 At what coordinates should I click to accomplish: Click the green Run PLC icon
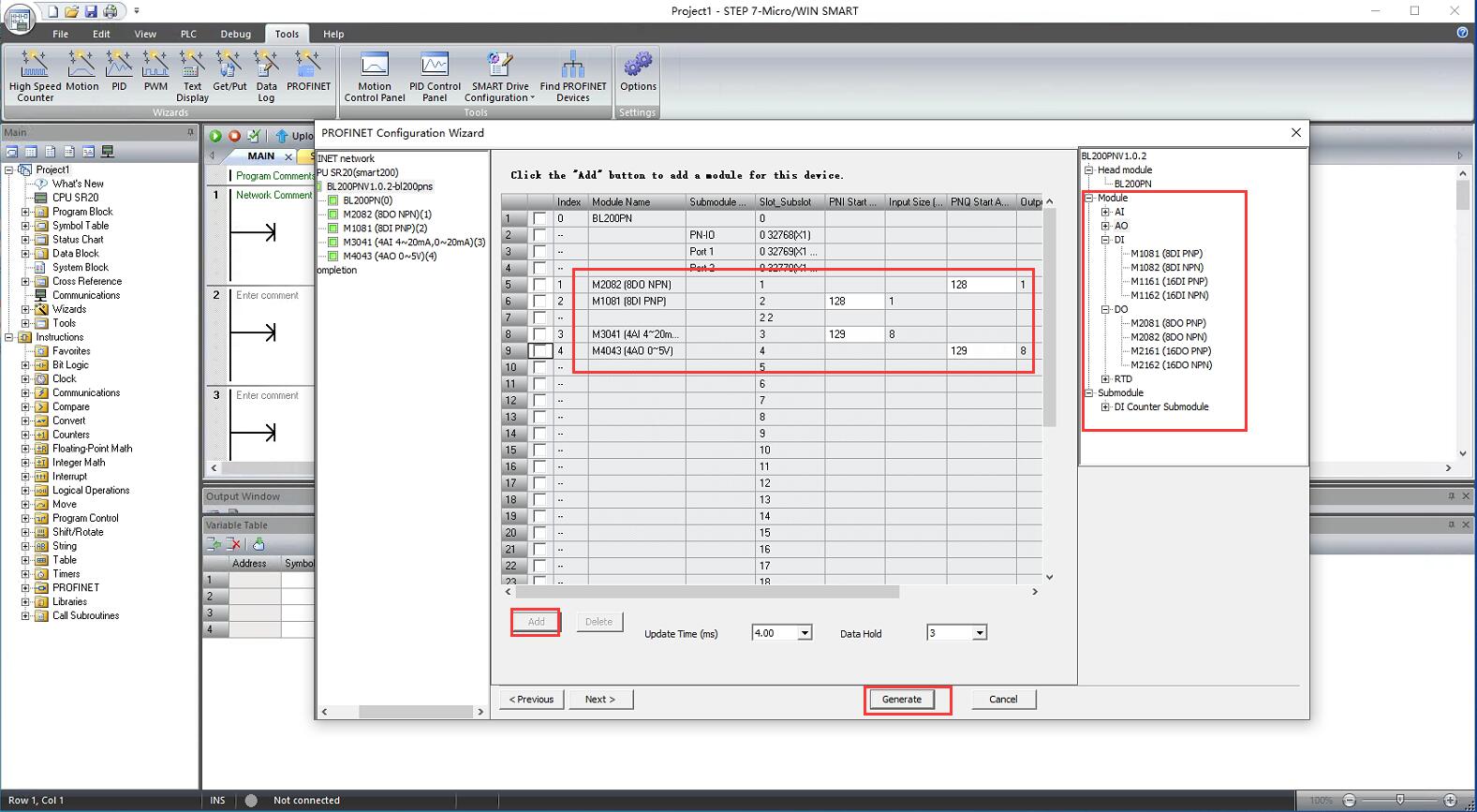tap(215, 136)
